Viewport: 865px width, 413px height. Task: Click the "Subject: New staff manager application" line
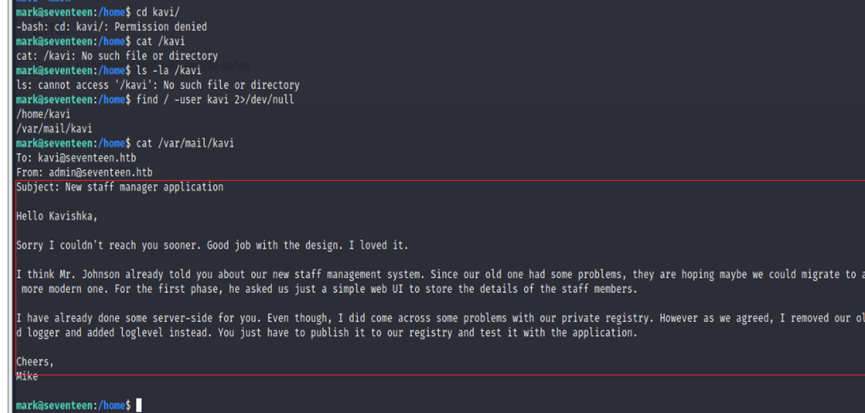(120, 187)
